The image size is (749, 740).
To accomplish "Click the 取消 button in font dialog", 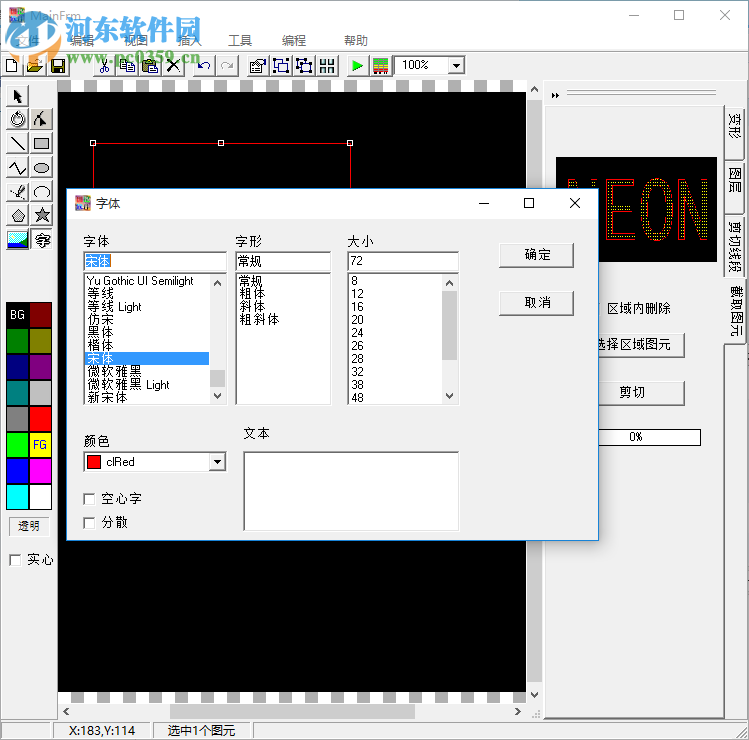I will [536, 303].
